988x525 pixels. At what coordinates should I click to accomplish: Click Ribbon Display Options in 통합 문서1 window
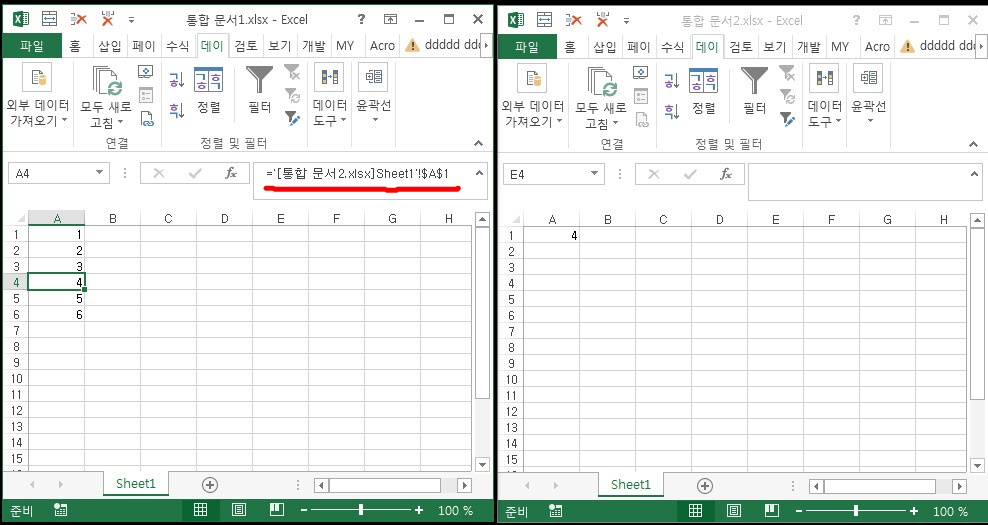coord(390,20)
